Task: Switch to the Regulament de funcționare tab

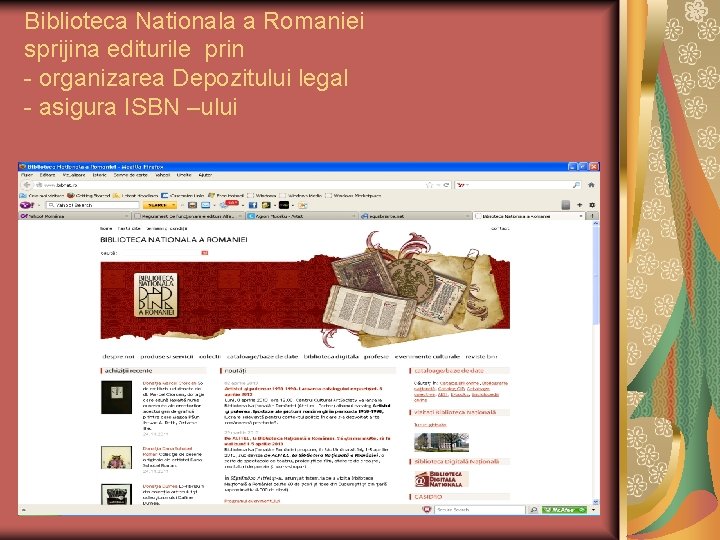Action: (x=189, y=216)
